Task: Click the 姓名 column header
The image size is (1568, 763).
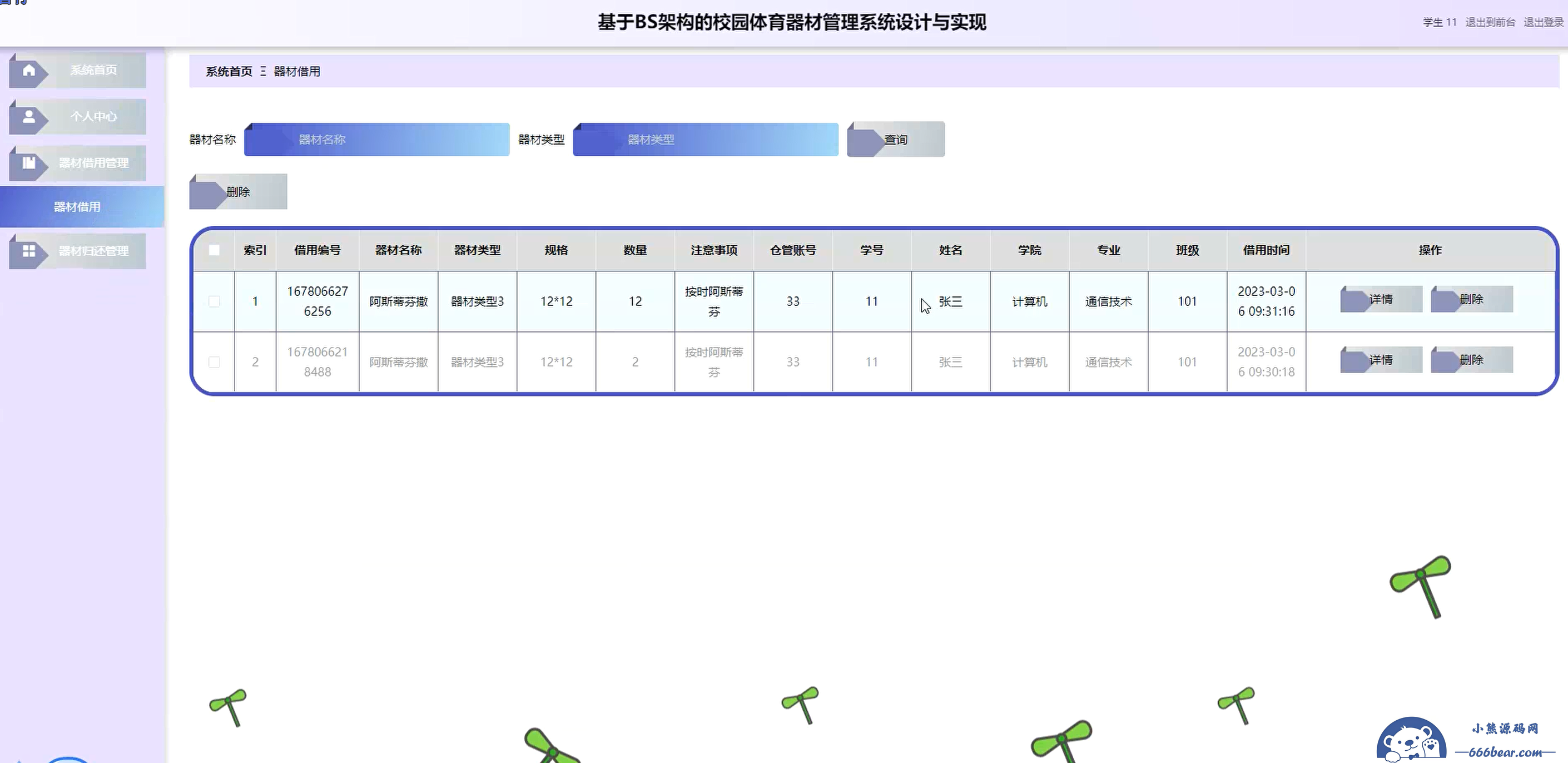Action: 951,250
